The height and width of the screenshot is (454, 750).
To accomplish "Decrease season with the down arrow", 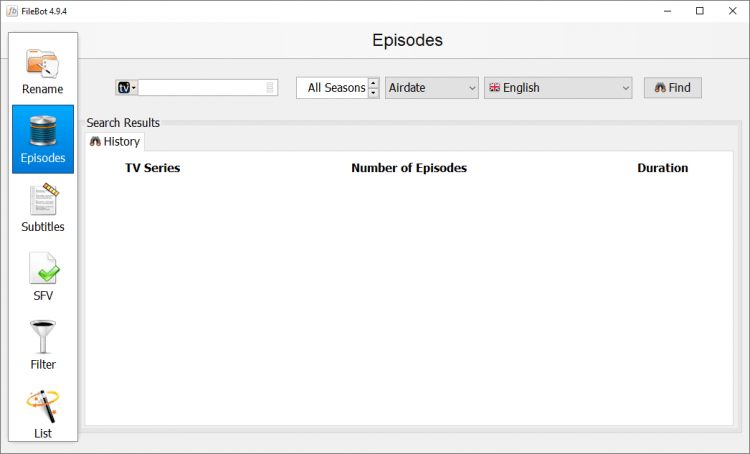I will click(x=373, y=93).
